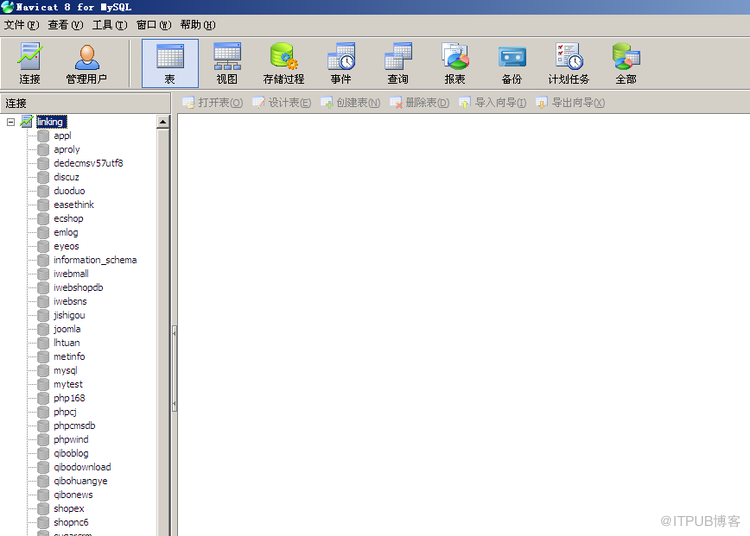The height and width of the screenshot is (536, 750).
Task: Click the tree scrollbar up arrow
Action: (x=163, y=122)
